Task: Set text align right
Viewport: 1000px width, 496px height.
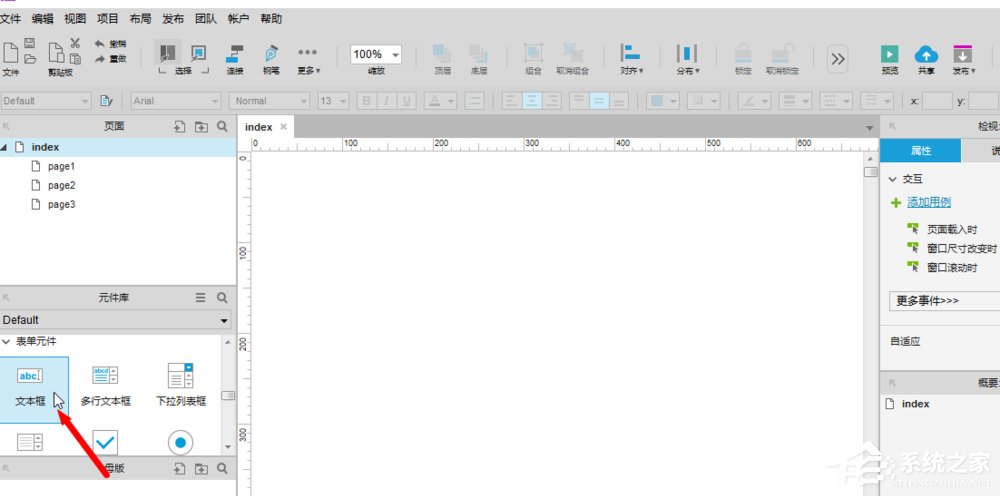Action: coord(552,101)
